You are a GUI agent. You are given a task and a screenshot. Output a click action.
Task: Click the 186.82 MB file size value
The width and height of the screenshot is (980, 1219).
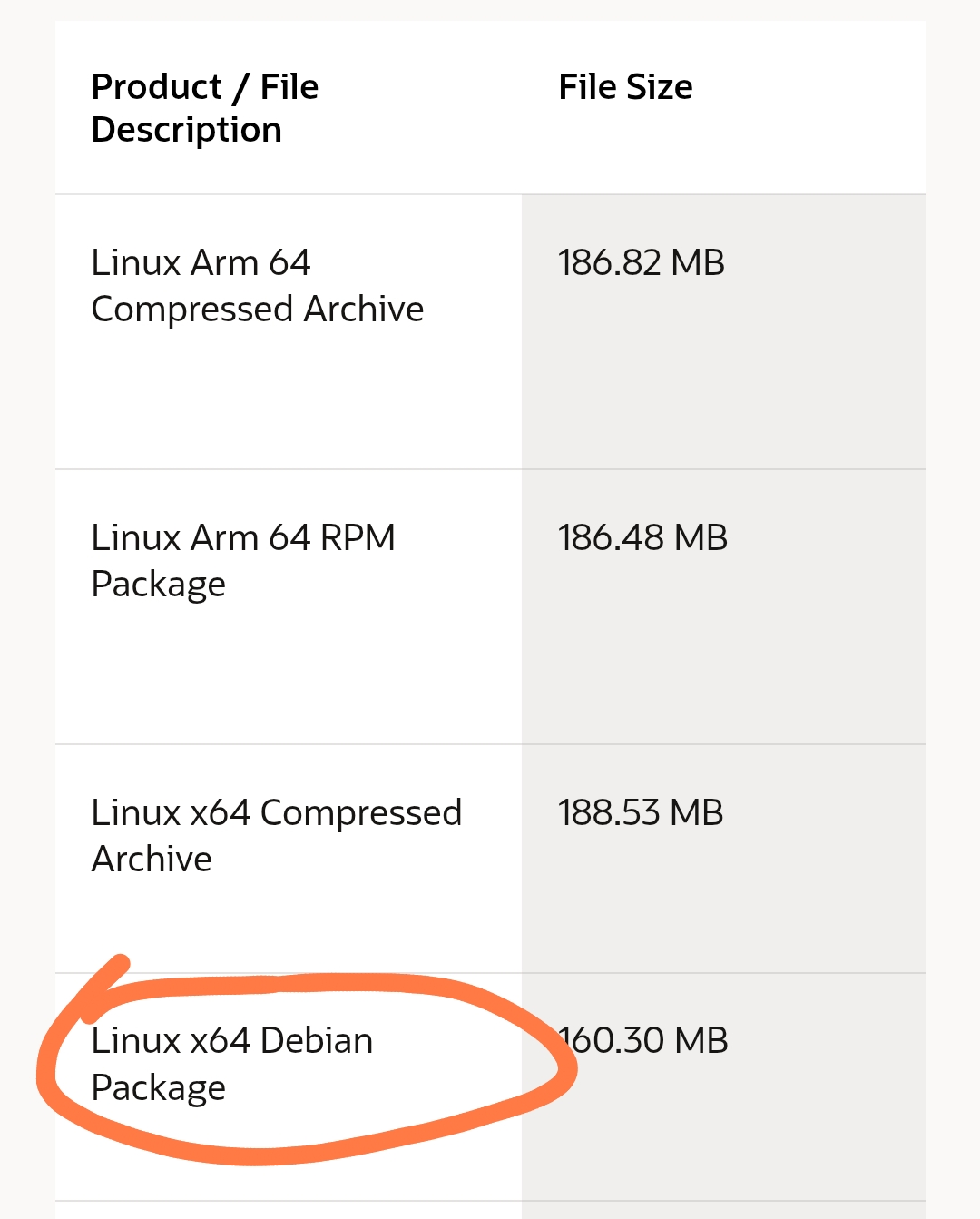click(x=642, y=263)
